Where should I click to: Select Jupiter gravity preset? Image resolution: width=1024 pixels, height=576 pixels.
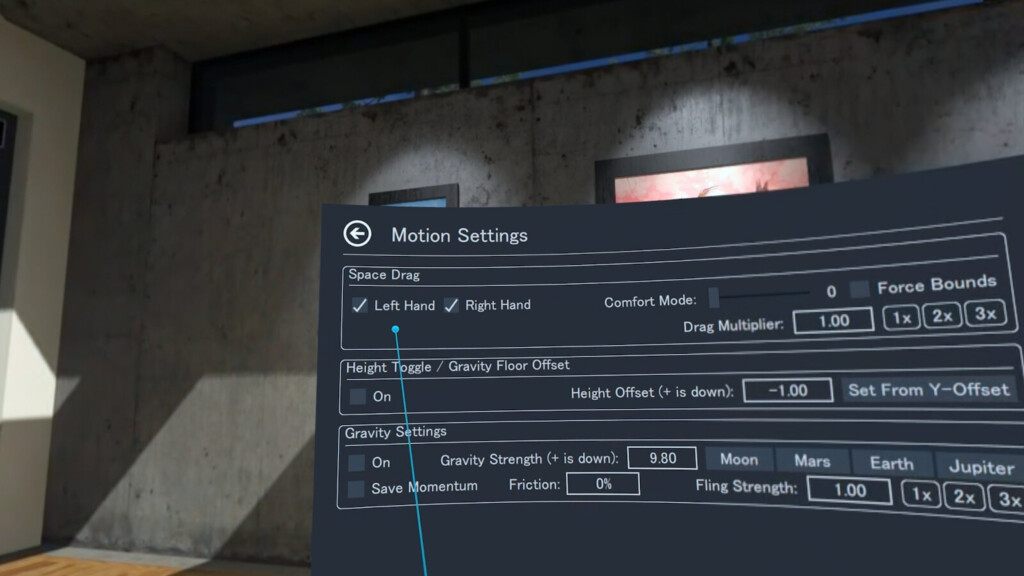[980, 466]
